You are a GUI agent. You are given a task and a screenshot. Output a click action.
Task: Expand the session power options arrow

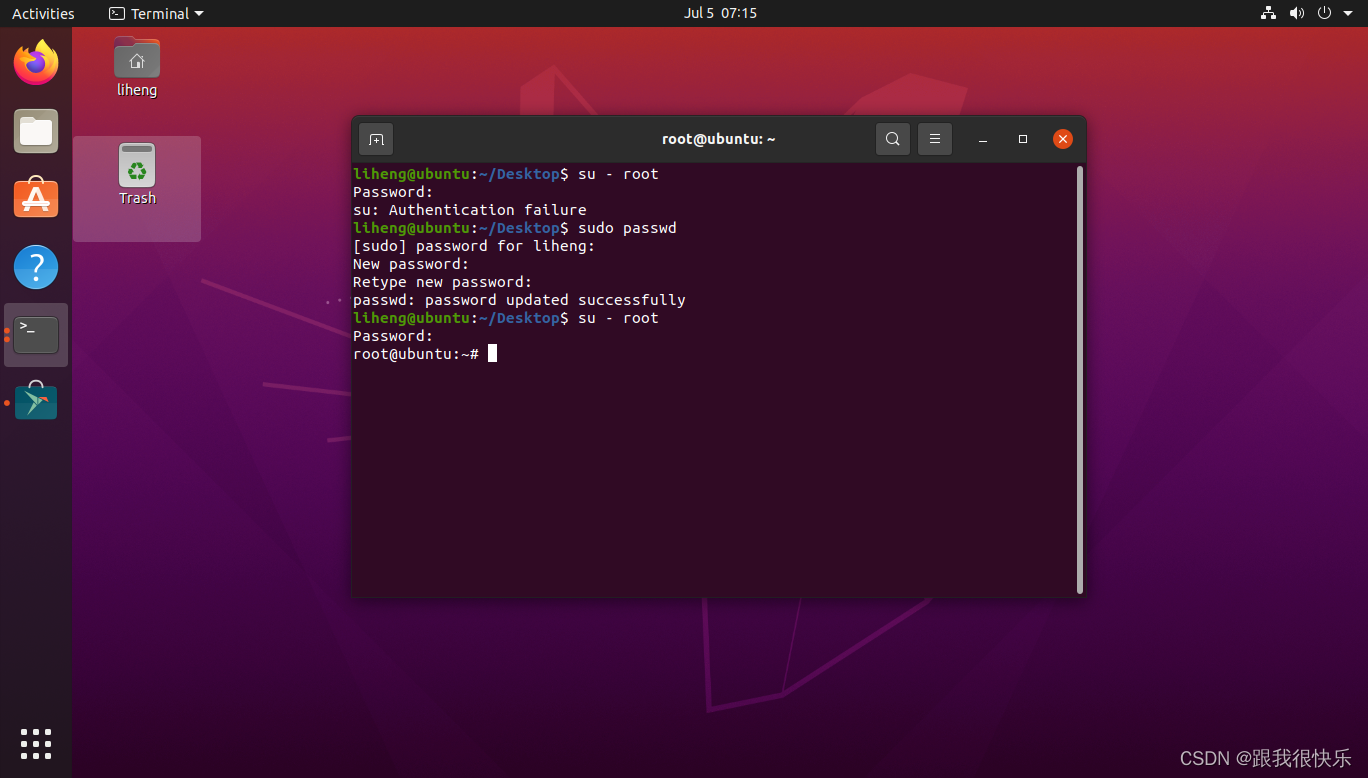tap(1348, 13)
